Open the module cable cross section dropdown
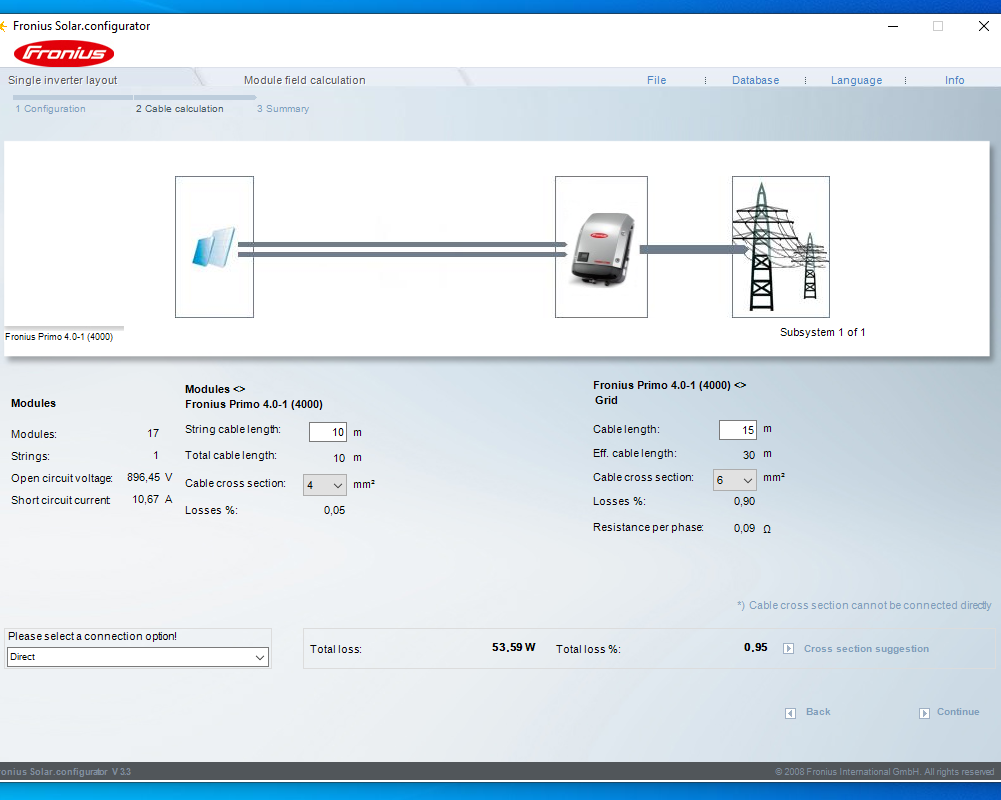This screenshot has height=800, width=1001. coord(325,485)
